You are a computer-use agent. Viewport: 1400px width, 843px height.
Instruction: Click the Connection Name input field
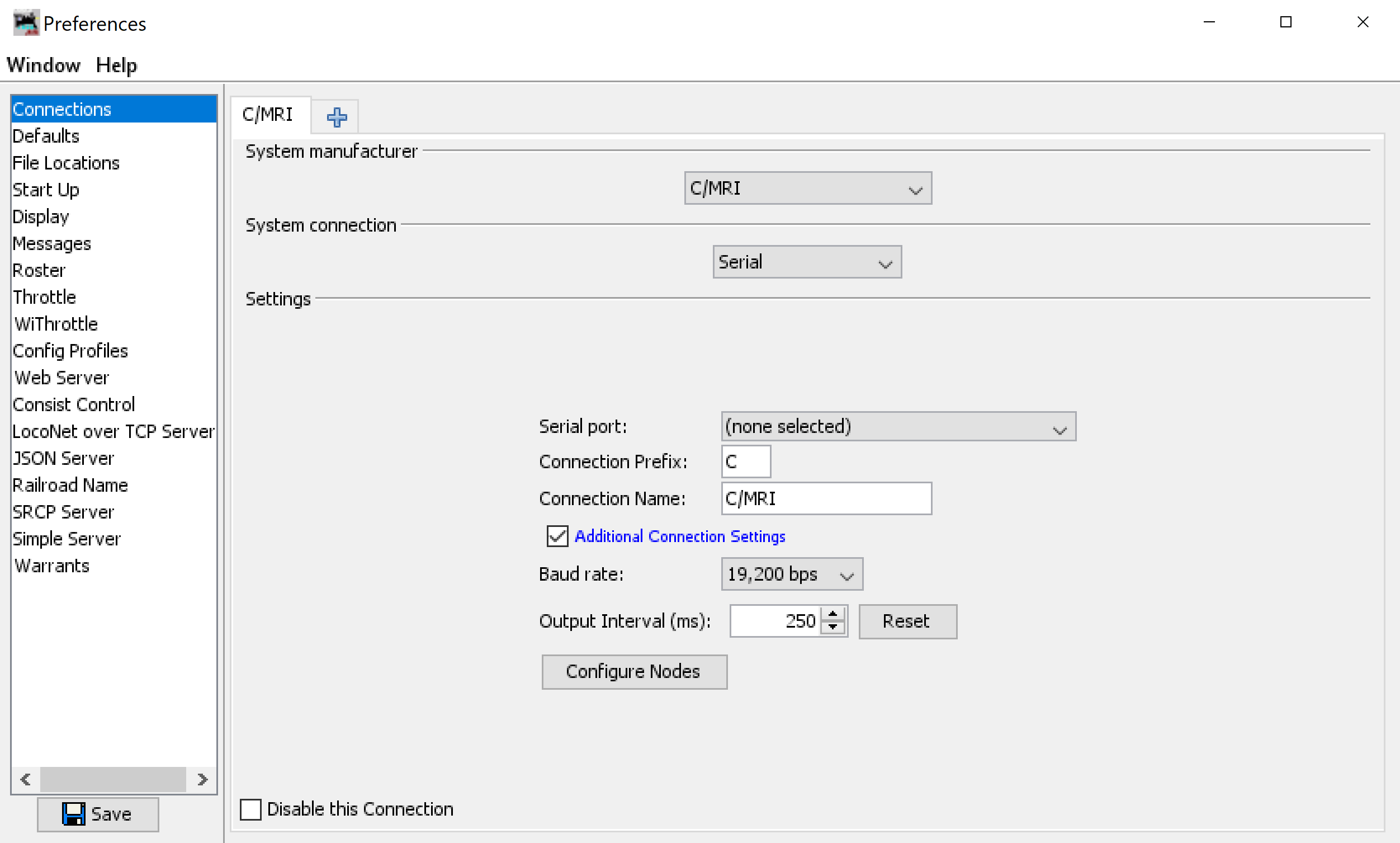pyautogui.click(x=825, y=497)
